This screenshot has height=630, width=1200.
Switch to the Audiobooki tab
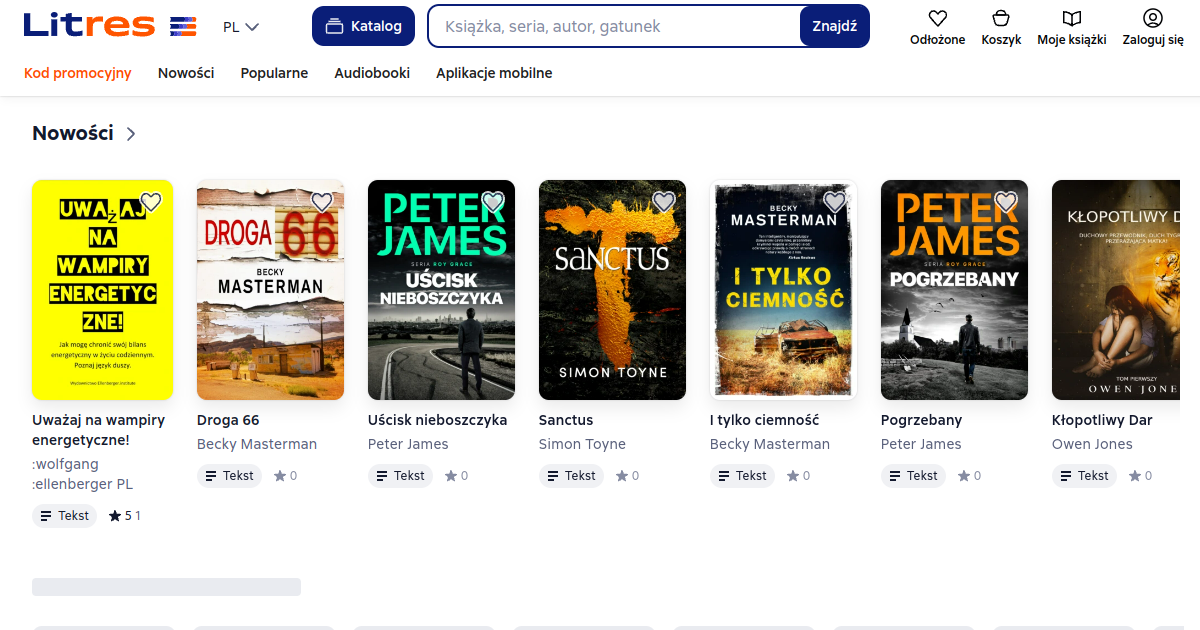[372, 73]
